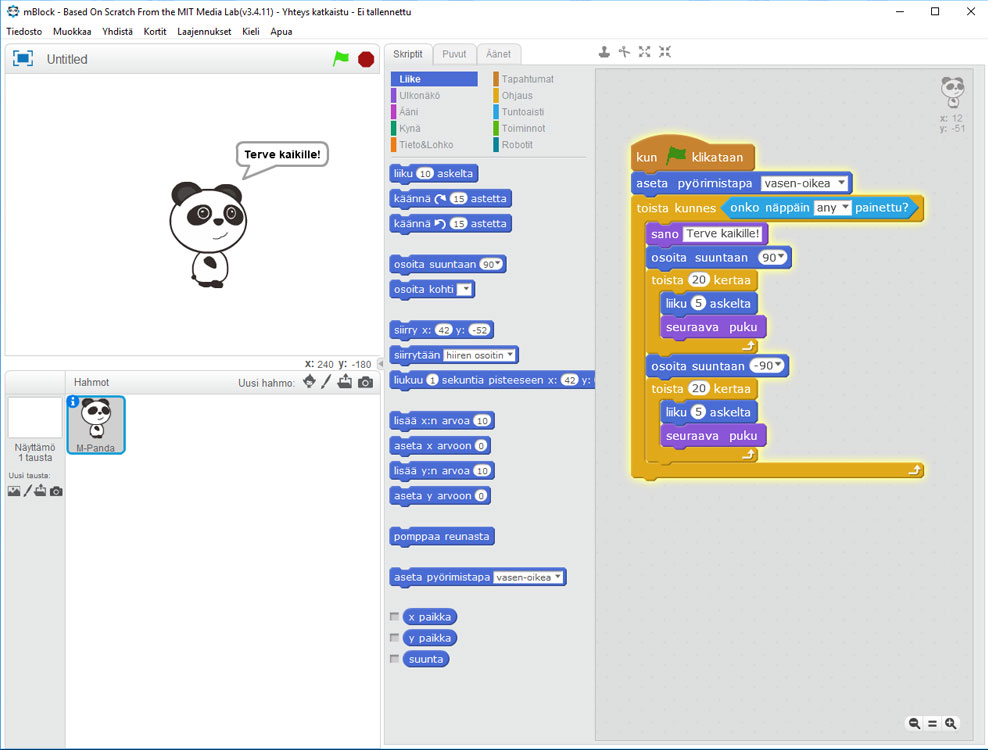Switch the stage to fullscreen presentation mode

(x=22, y=59)
